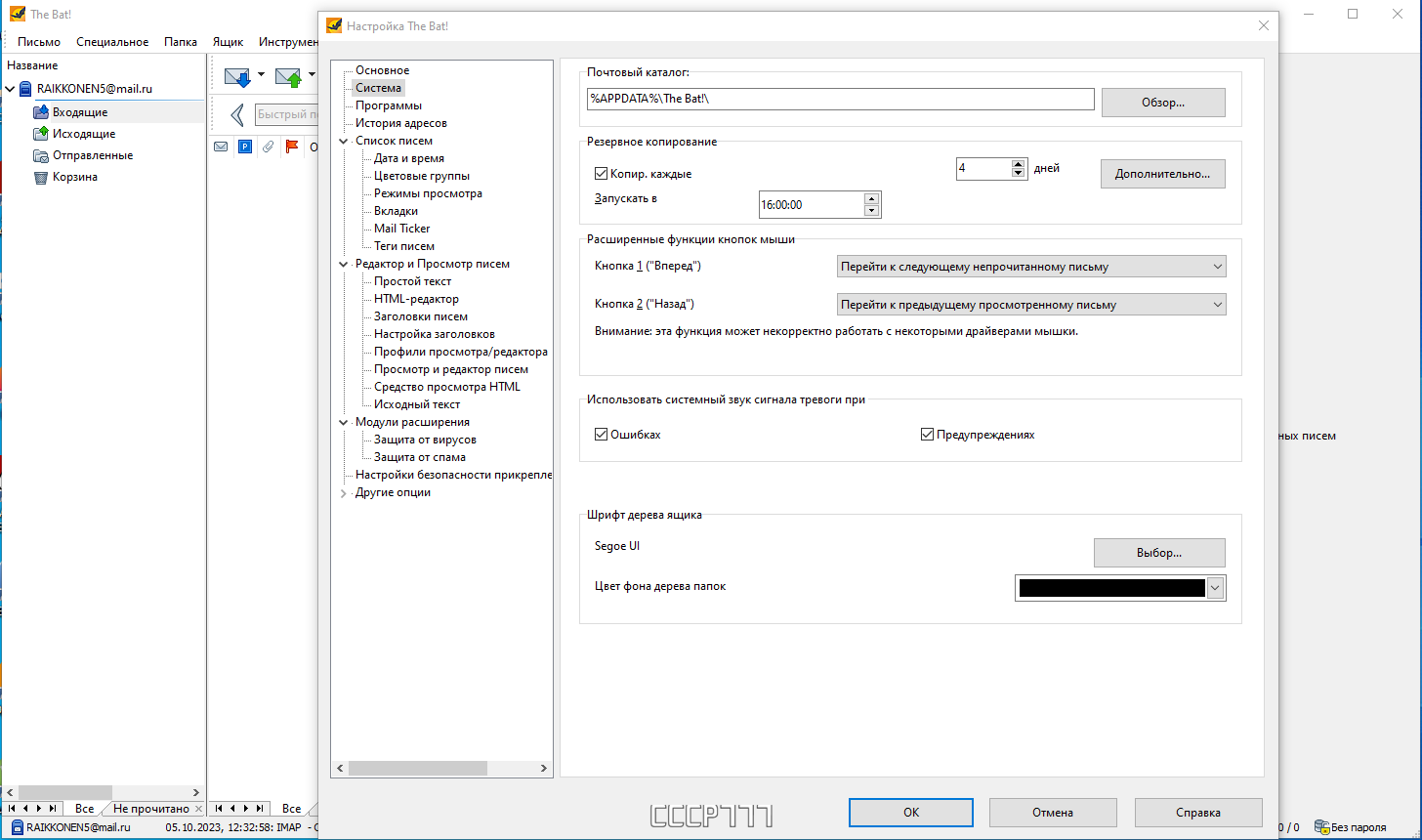Toggle the Копир. каждые backup checkbox
The height and width of the screenshot is (840, 1422).
click(x=602, y=174)
